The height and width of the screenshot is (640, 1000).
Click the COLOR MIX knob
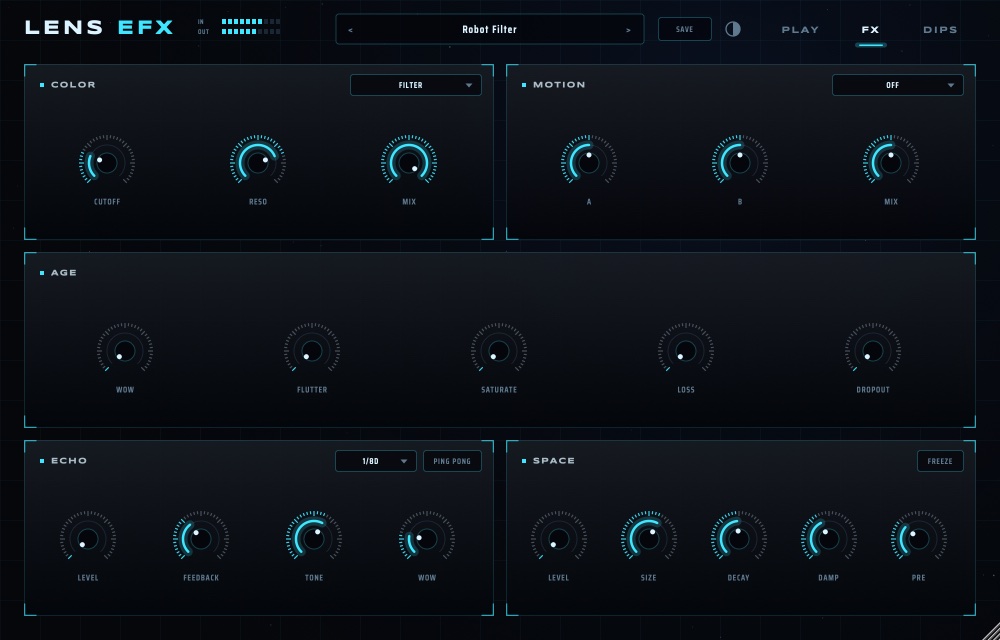409,163
